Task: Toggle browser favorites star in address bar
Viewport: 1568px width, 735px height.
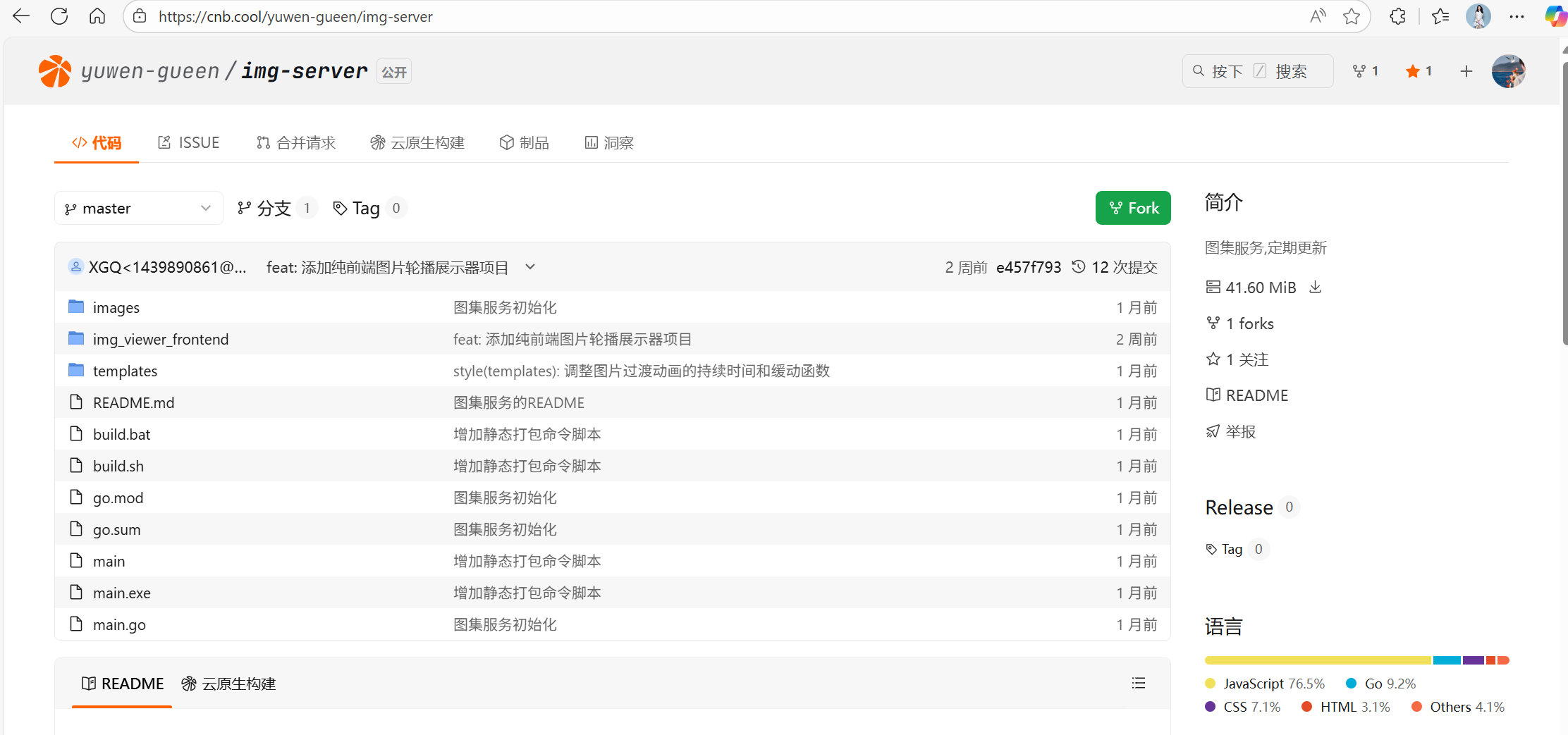Action: pyautogui.click(x=1351, y=16)
